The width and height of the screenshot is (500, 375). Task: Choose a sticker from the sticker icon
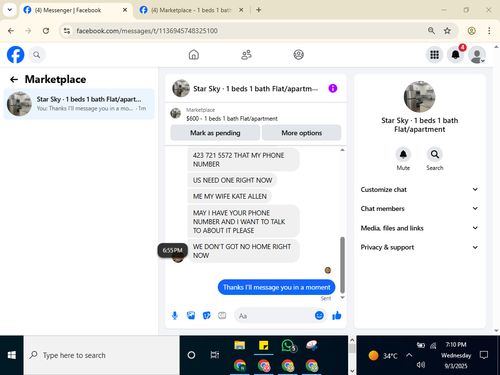pos(207,315)
